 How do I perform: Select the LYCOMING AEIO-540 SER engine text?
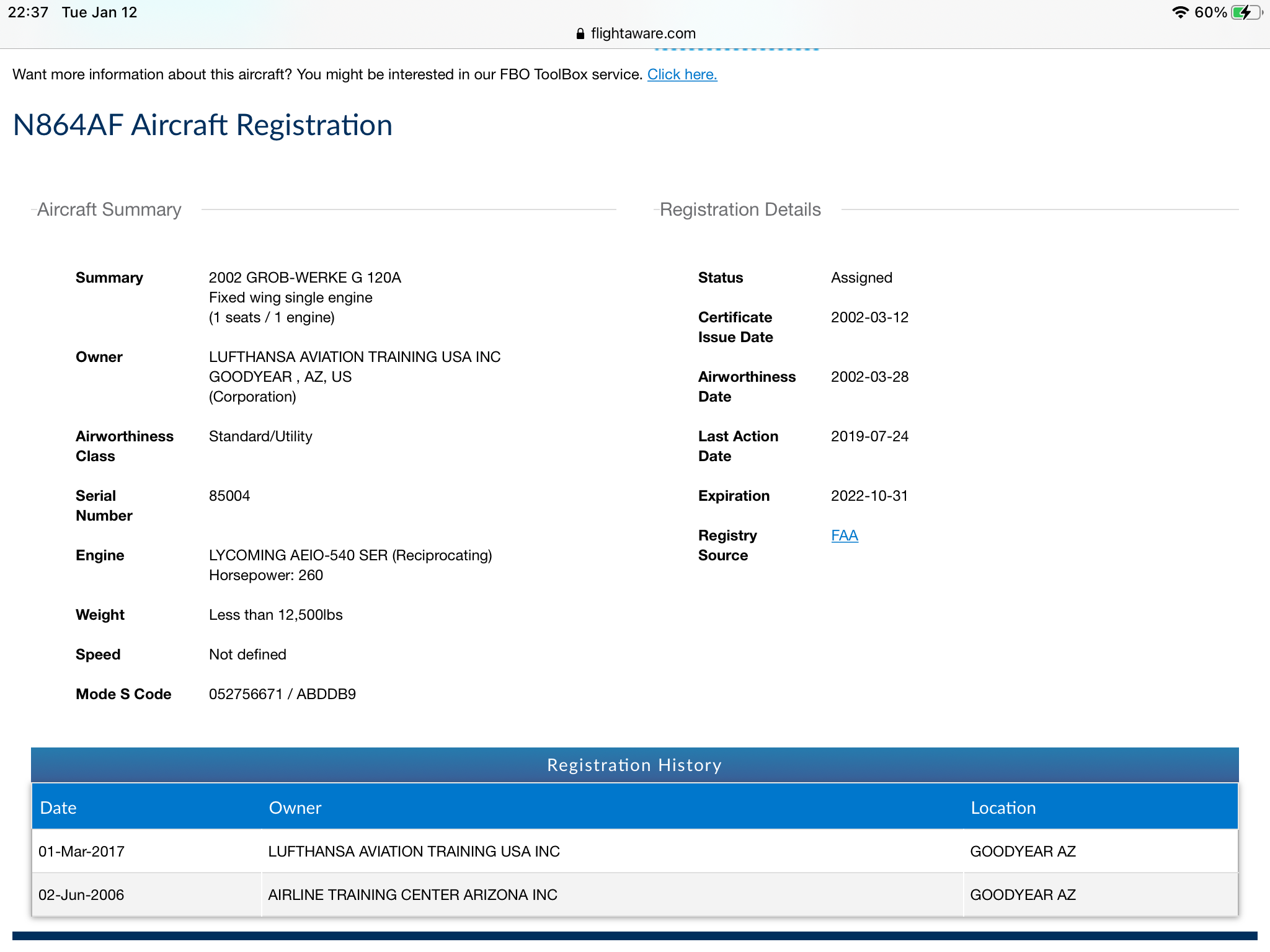click(350, 555)
